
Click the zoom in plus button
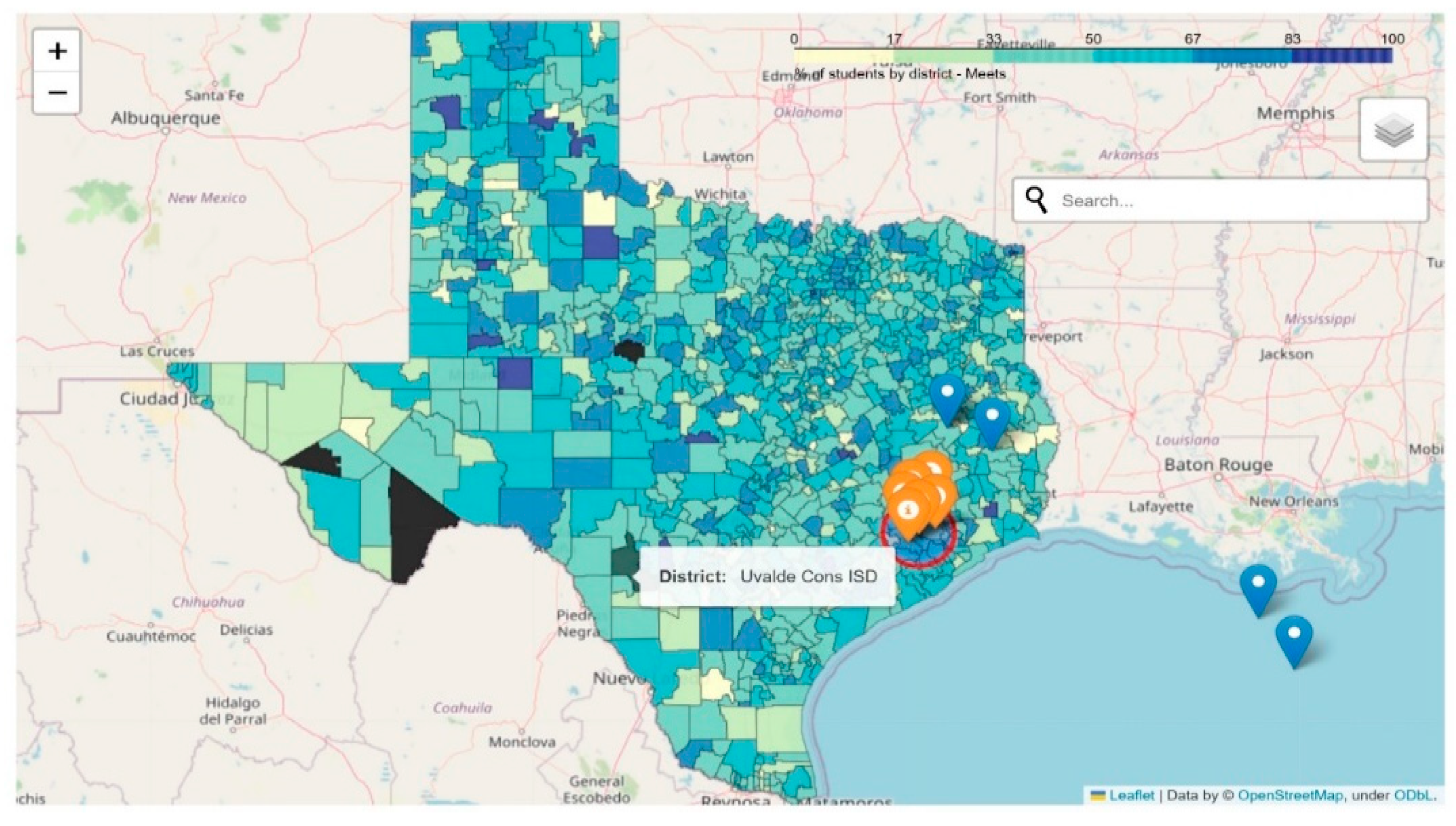57,52
